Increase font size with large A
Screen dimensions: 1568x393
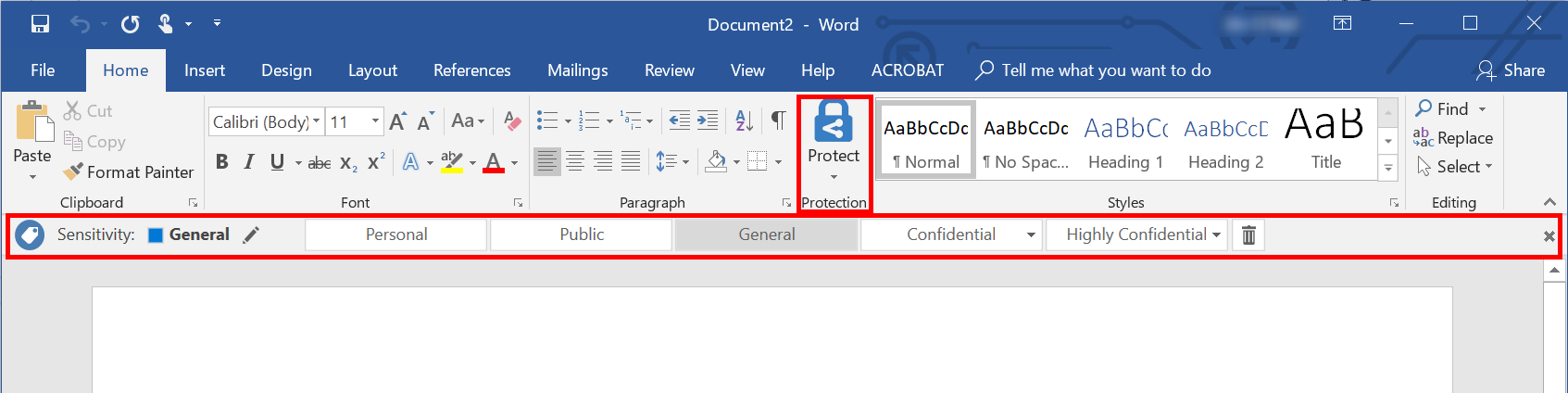click(397, 121)
